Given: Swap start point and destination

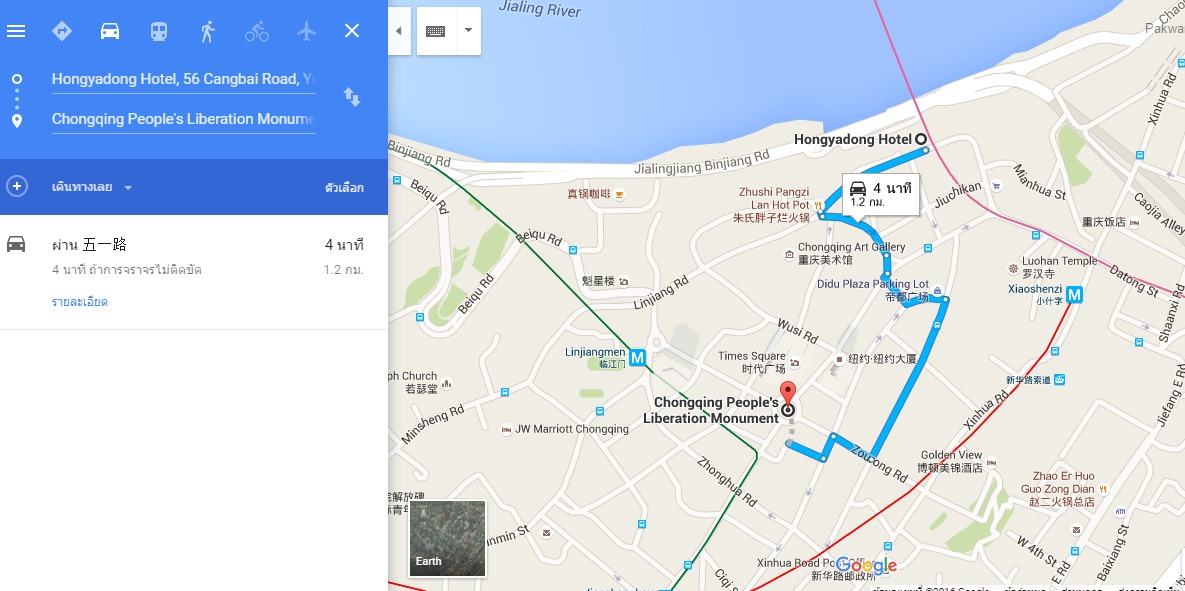Looking at the screenshot, I should [x=352, y=97].
